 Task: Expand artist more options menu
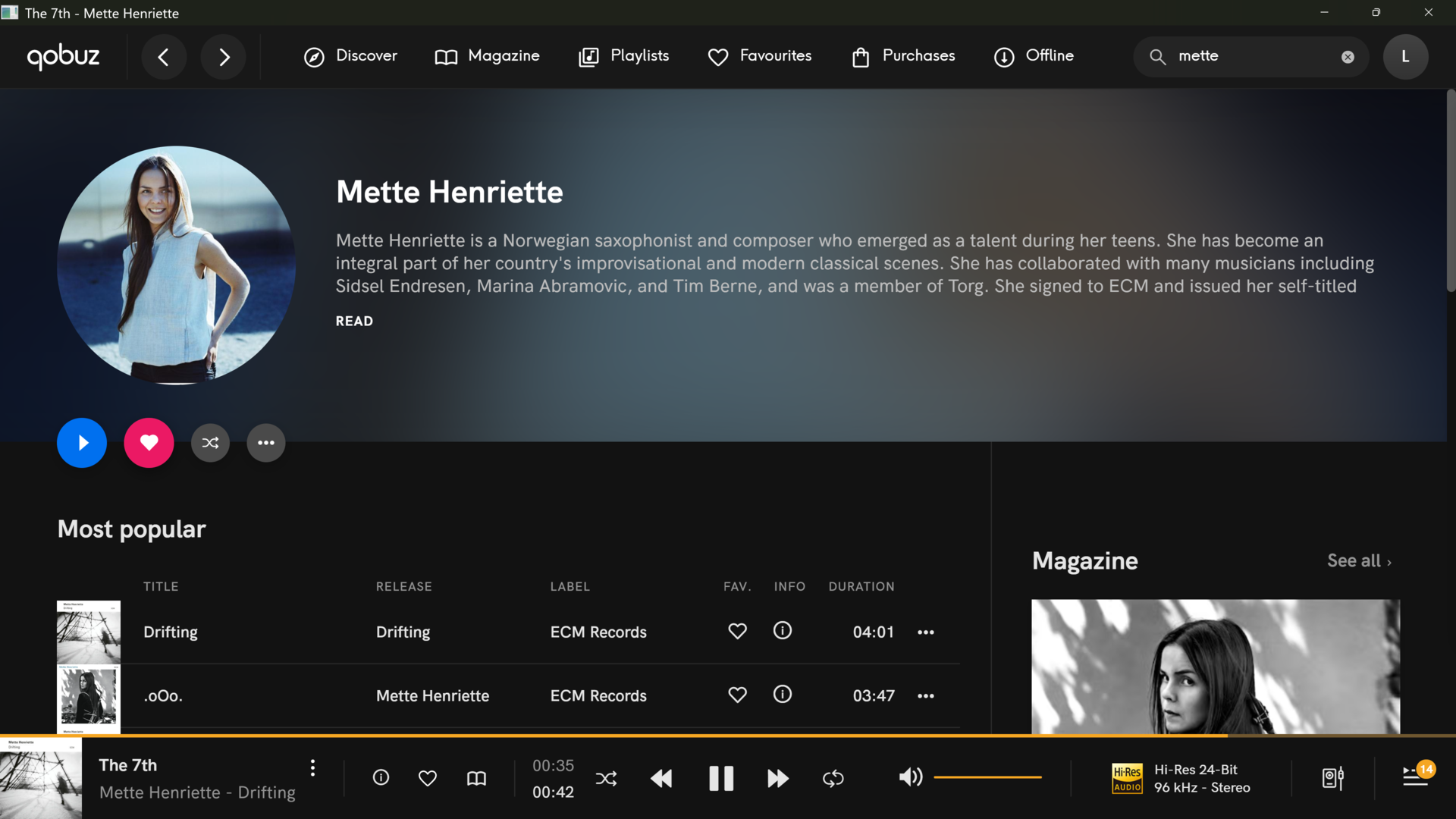[x=265, y=443]
